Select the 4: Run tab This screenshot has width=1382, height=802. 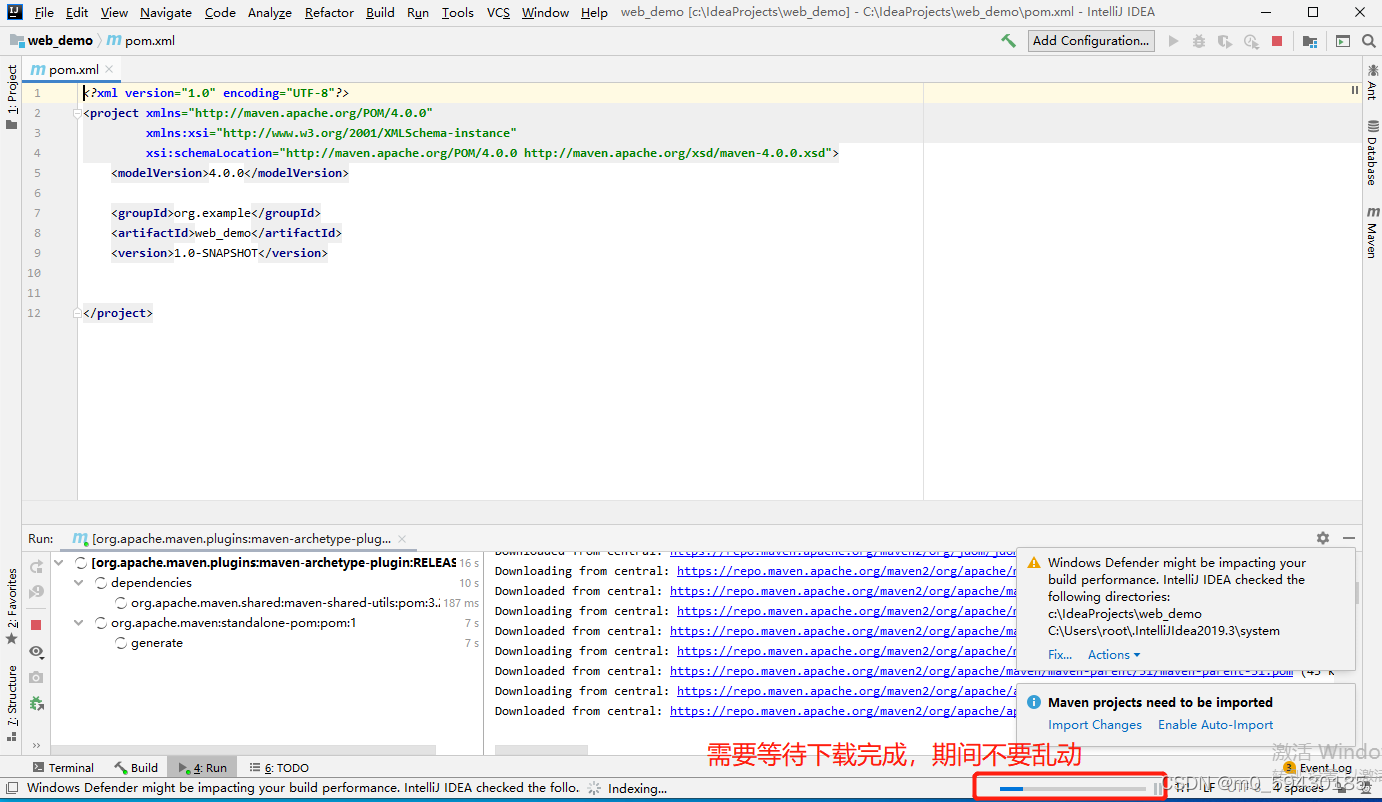click(203, 767)
